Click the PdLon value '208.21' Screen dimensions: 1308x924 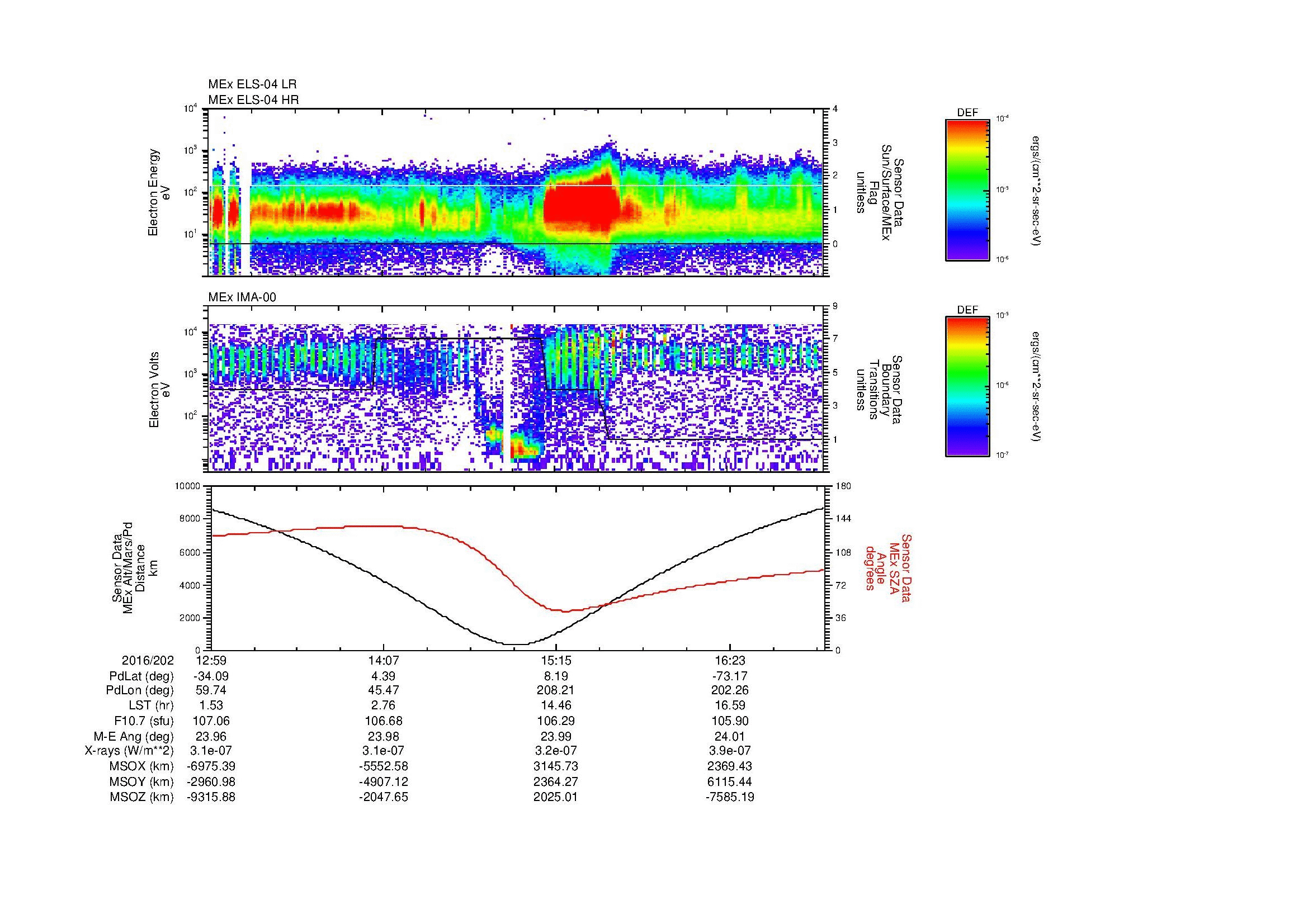pyautogui.click(x=556, y=690)
